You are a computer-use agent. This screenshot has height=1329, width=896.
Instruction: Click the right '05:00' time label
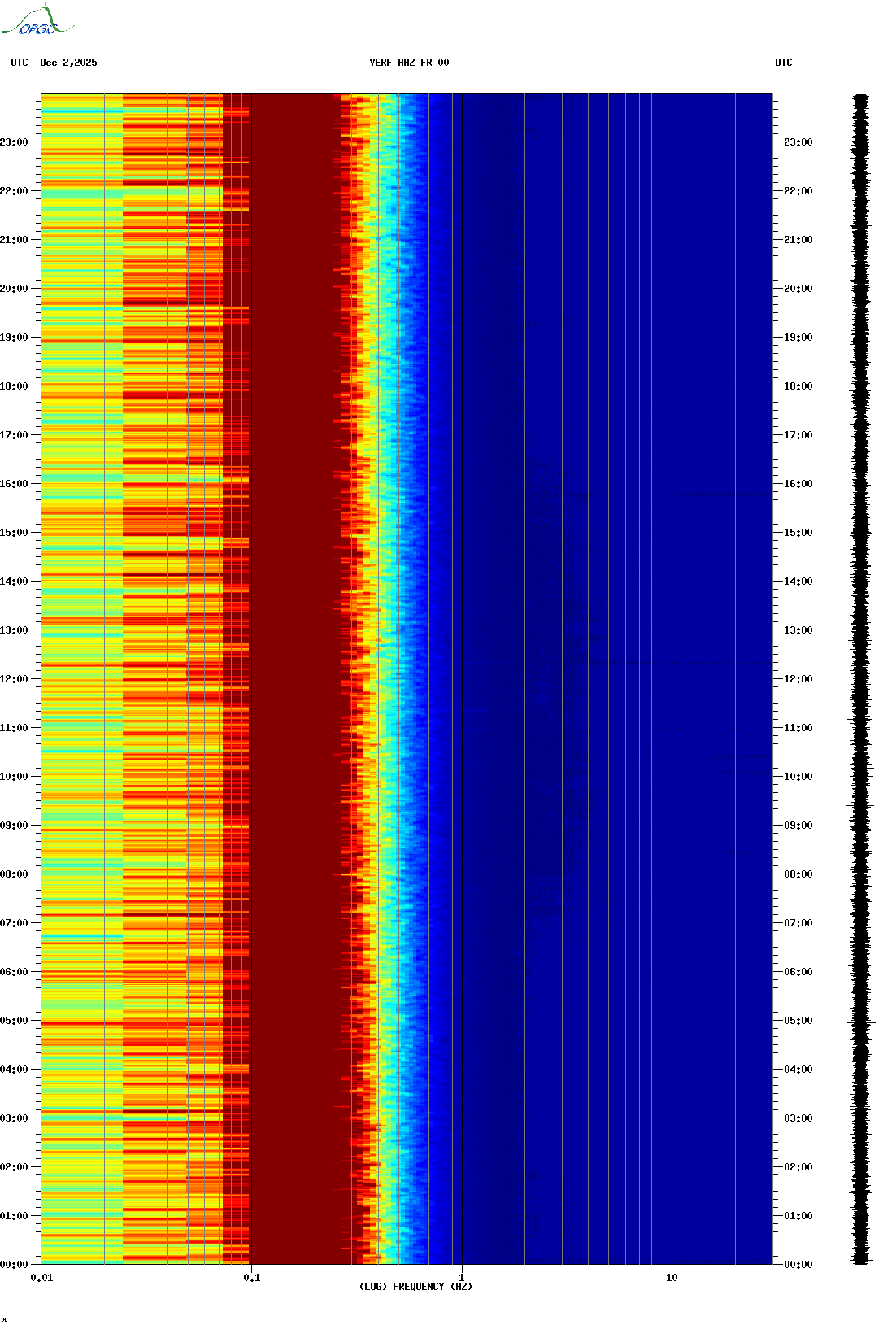click(x=798, y=1021)
